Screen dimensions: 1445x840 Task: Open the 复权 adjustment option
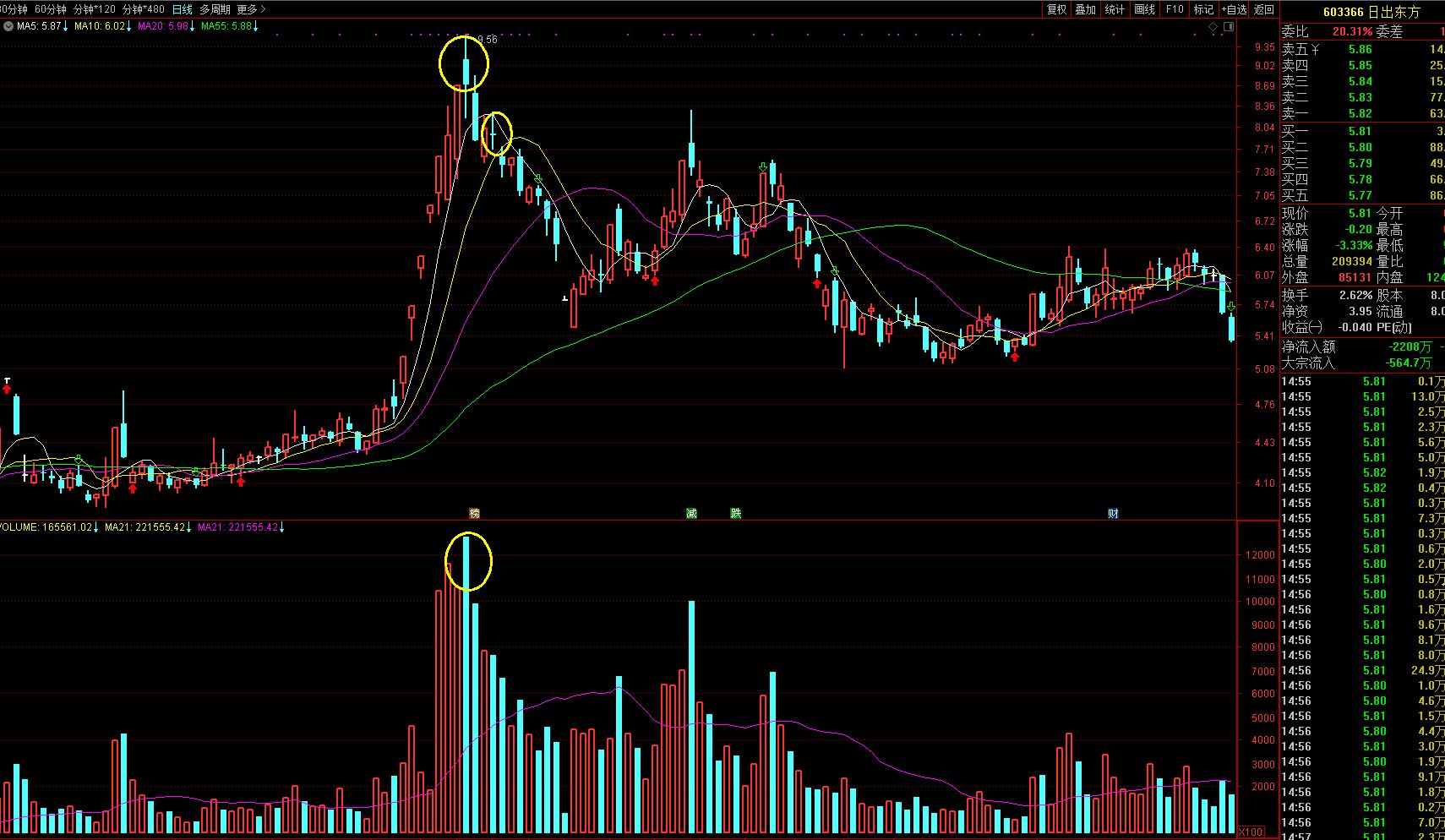click(1056, 9)
